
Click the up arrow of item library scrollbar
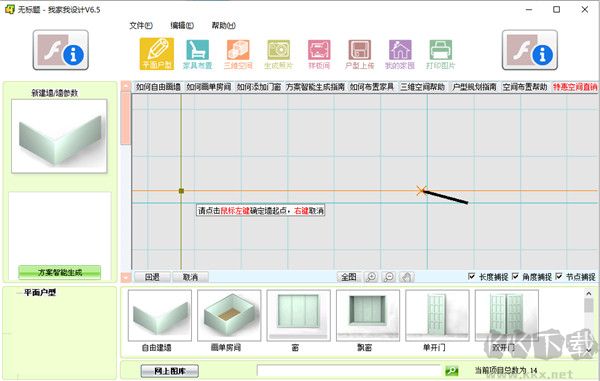(589, 294)
